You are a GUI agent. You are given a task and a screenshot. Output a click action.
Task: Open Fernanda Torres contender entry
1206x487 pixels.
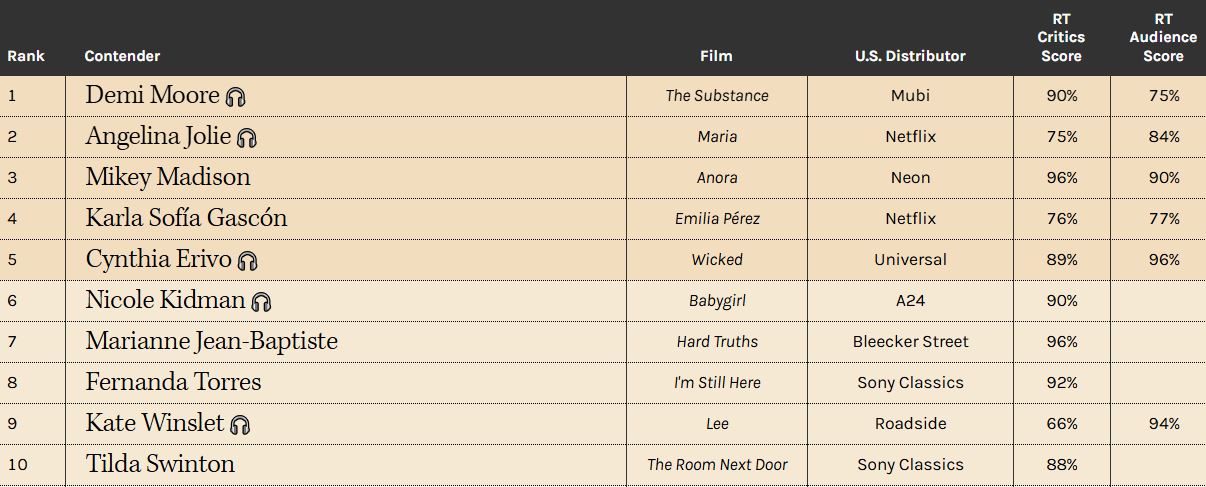tap(174, 382)
